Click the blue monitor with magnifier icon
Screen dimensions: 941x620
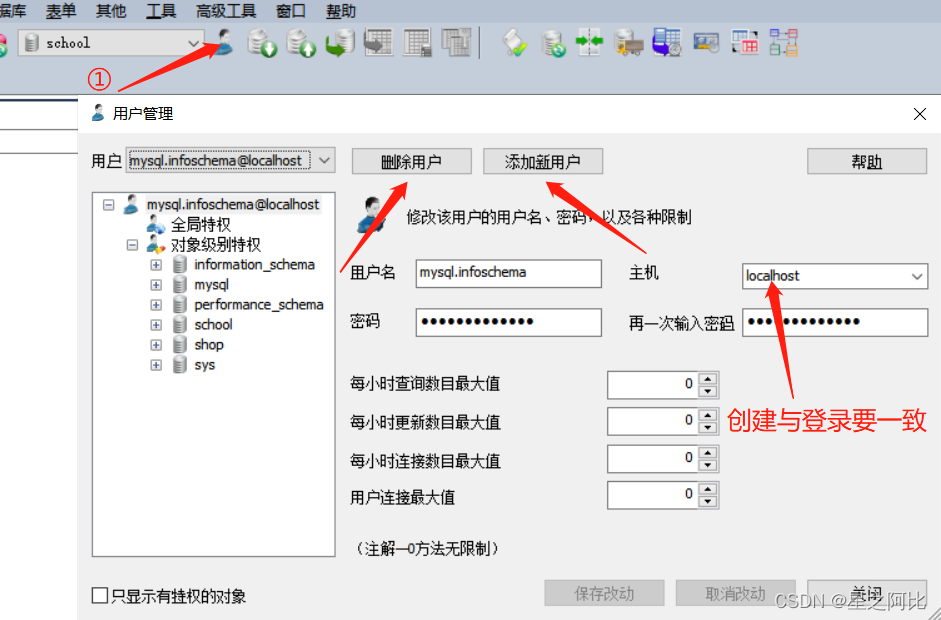click(x=706, y=43)
